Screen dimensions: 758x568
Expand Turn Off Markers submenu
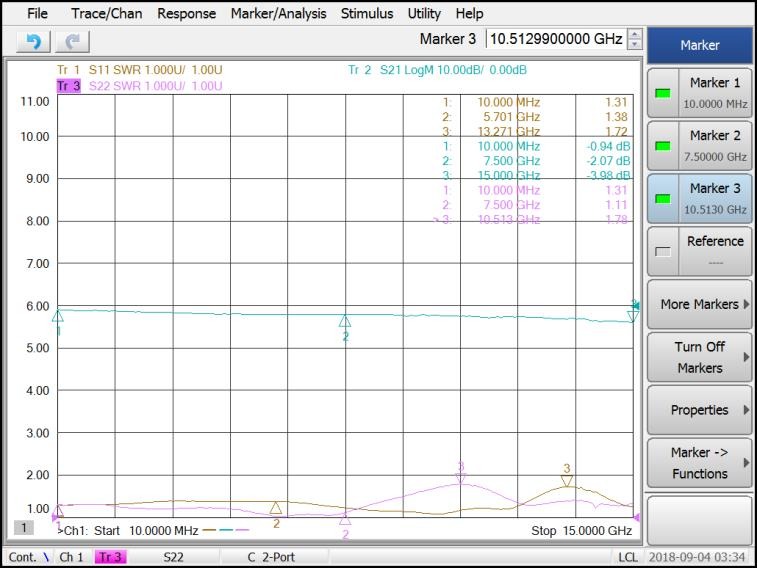700,357
